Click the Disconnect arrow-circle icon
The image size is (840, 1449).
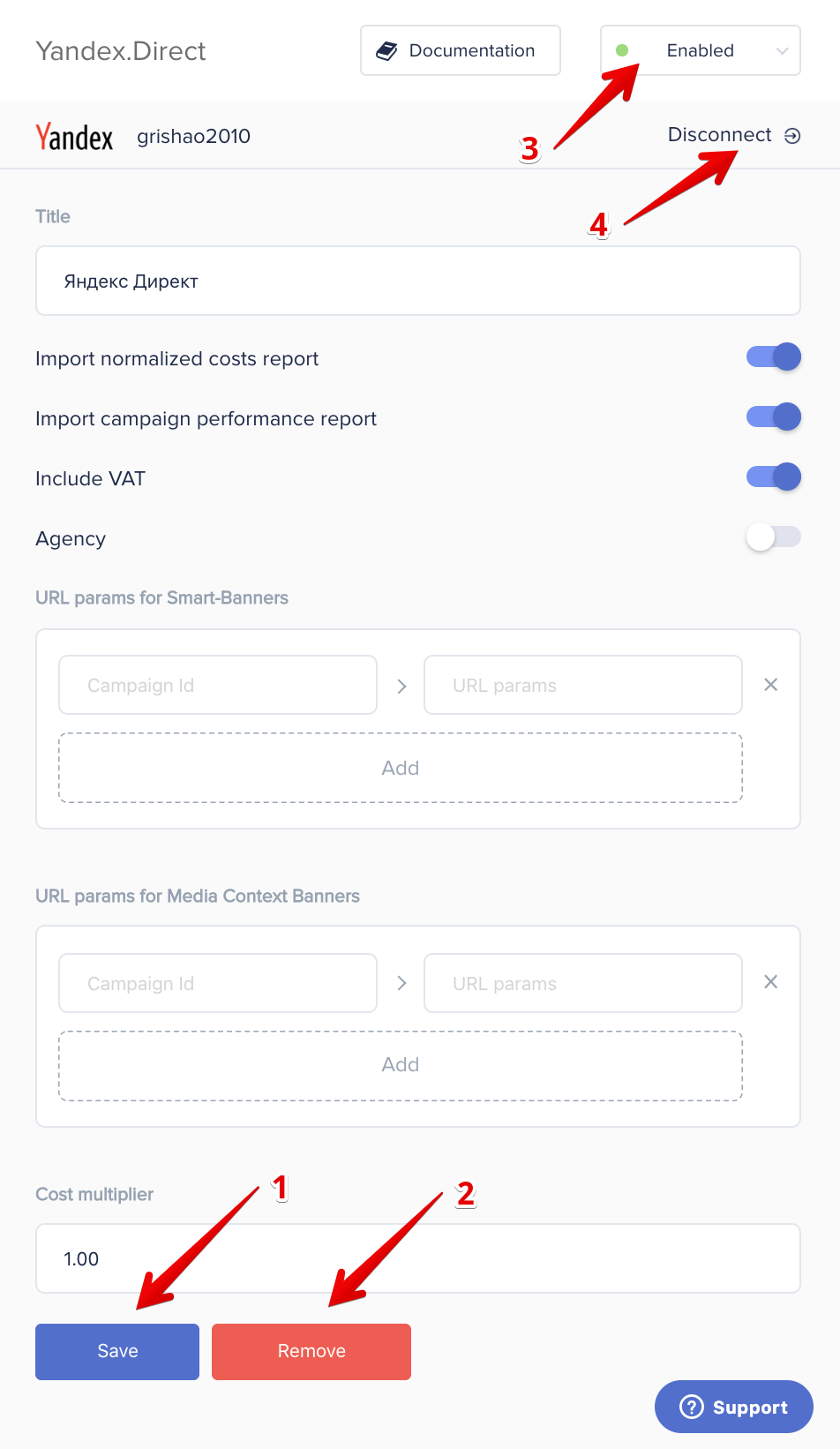click(792, 136)
